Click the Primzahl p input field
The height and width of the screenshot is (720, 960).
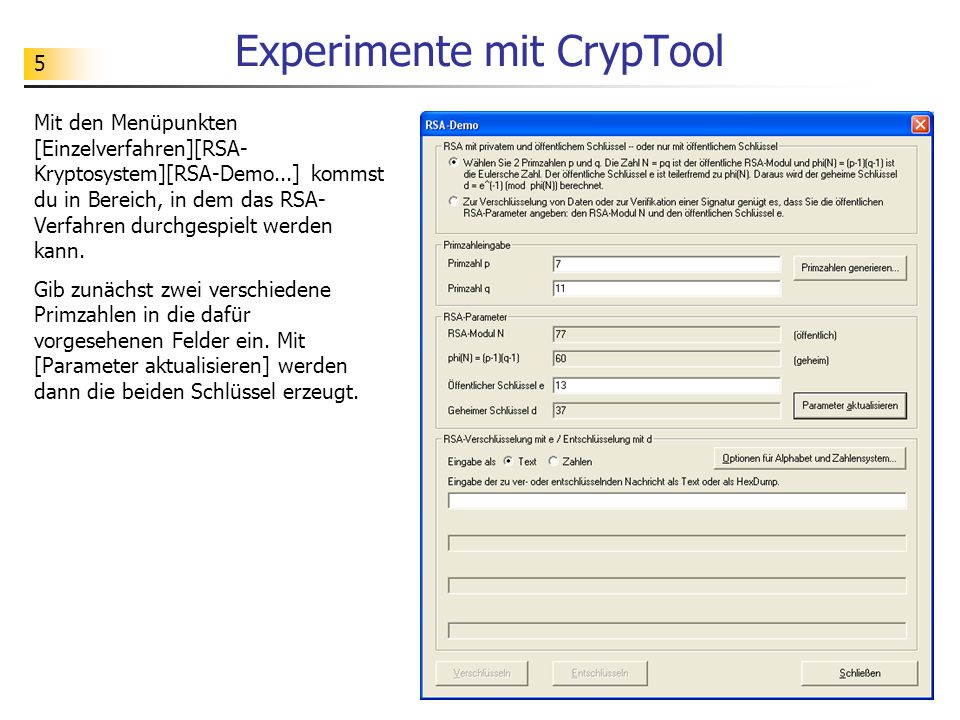coord(667,264)
